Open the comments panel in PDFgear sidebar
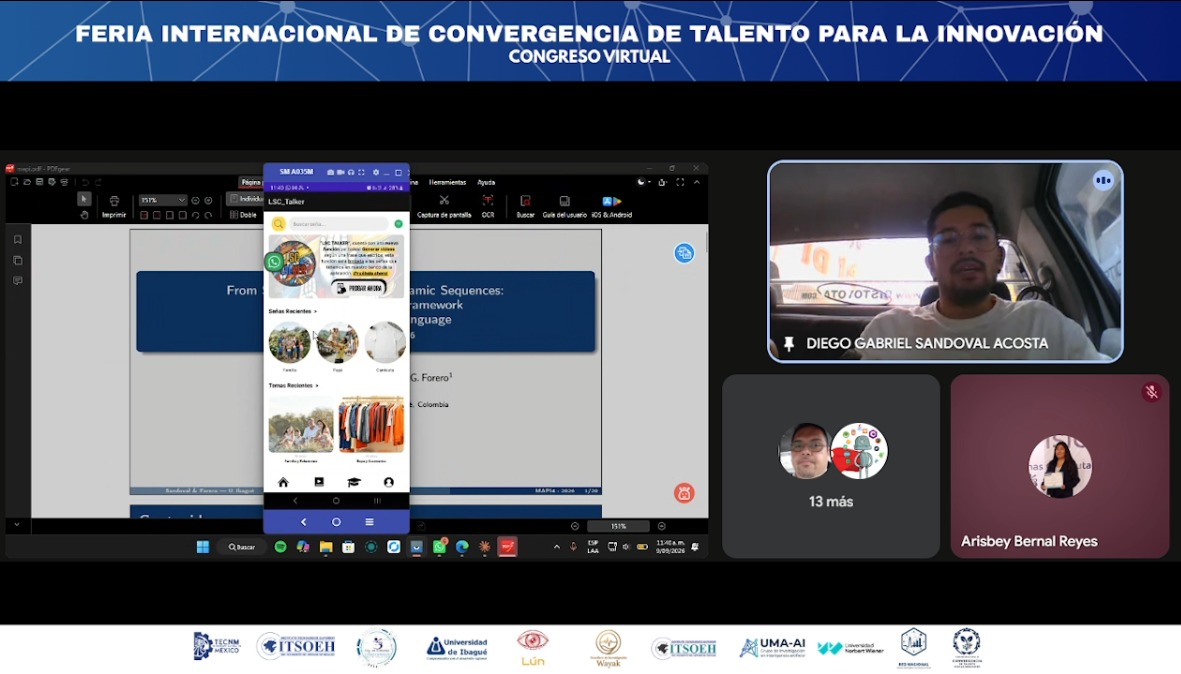Screen dimensions: 1181x674 click(17, 280)
